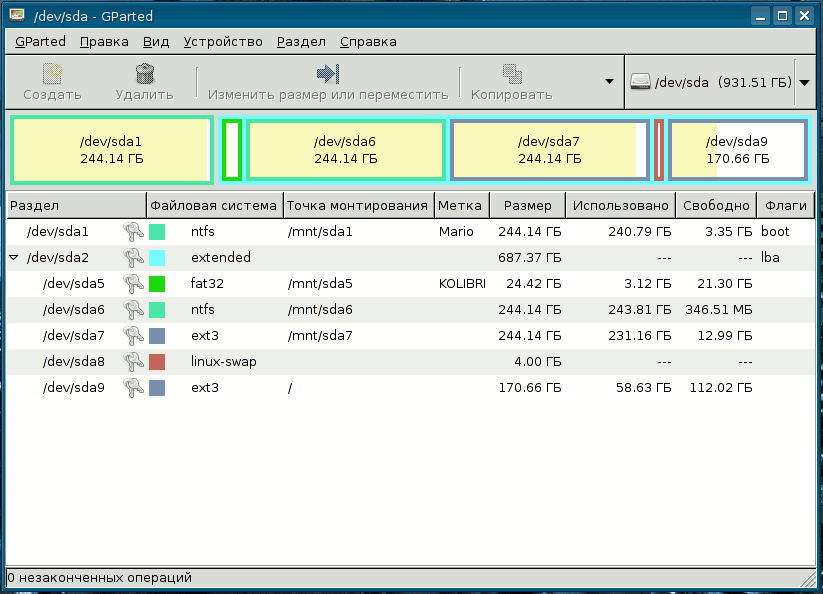Expand the toolbar overflow arrow
Image resolution: width=823 pixels, height=594 pixels.
tap(608, 82)
